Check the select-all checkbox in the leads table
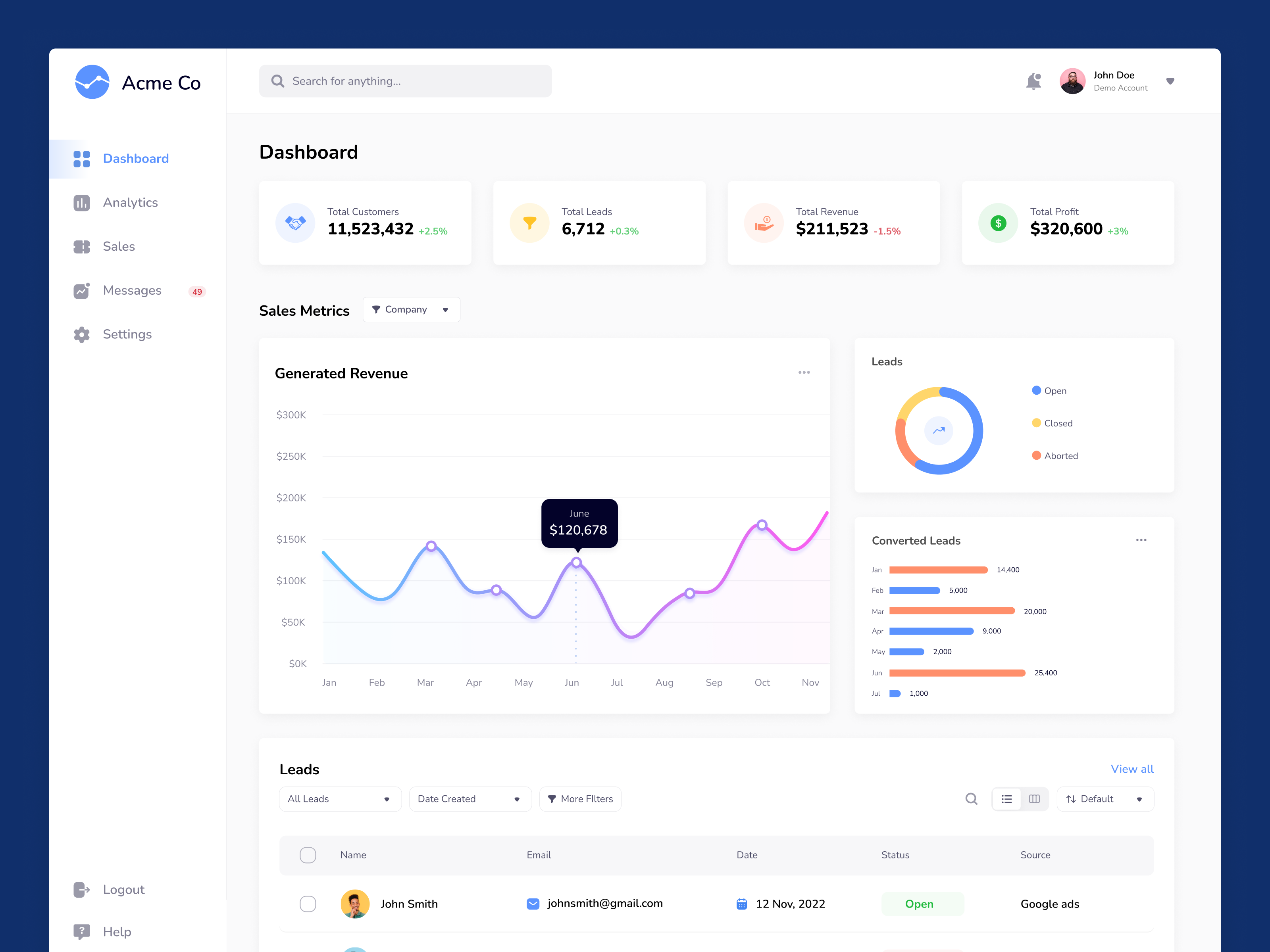Screen dimensions: 1270x952 coord(308,854)
